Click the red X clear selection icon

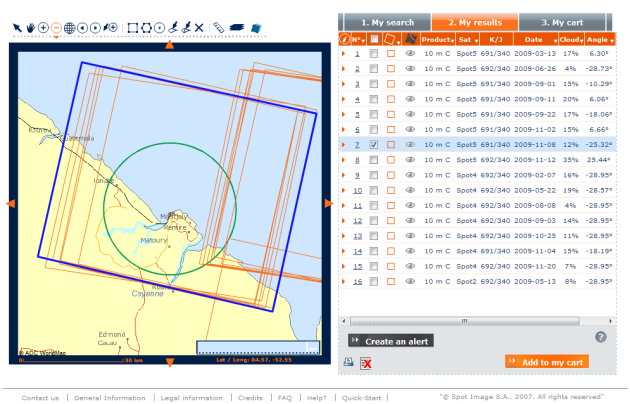tap(366, 363)
